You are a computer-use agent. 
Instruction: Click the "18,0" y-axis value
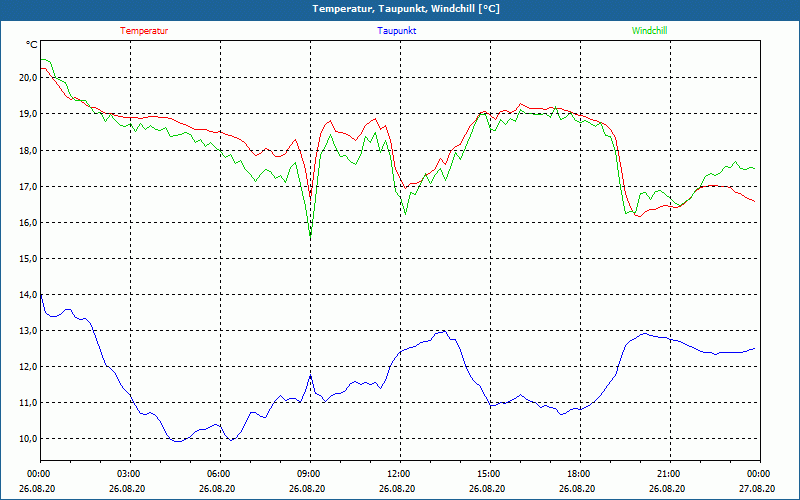click(28, 150)
